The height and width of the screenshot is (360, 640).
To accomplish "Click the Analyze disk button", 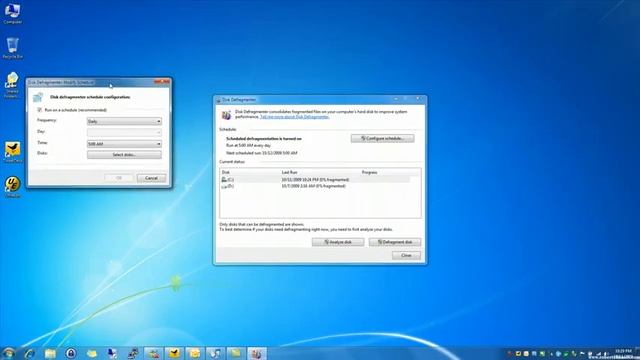I will 338,242.
